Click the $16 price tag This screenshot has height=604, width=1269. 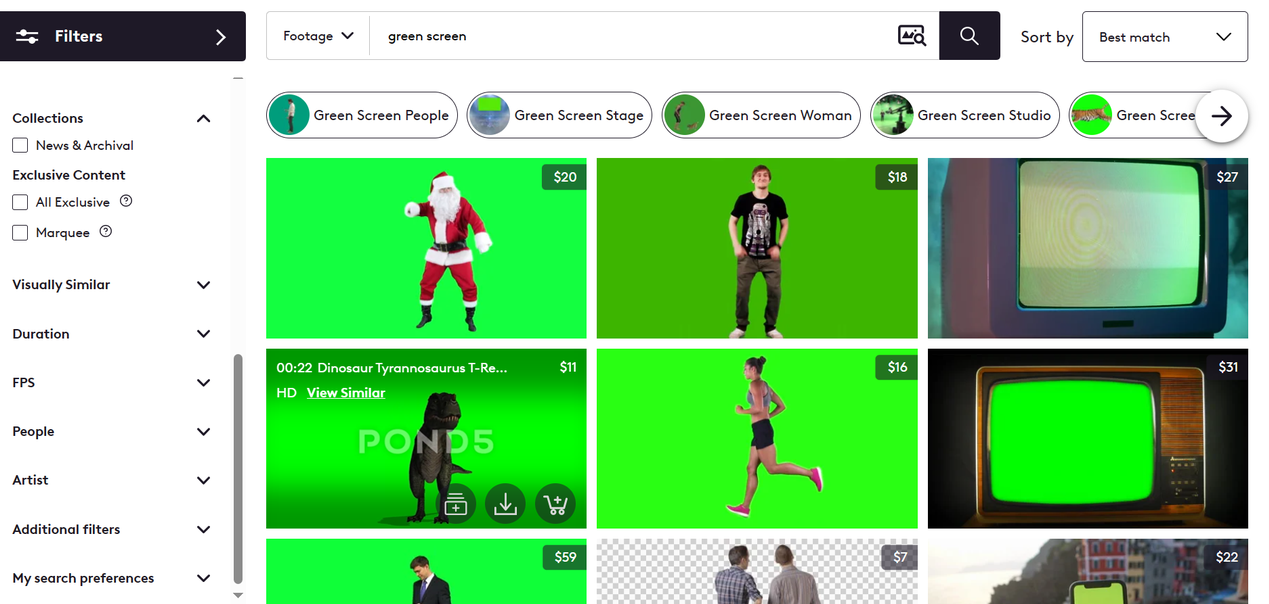[897, 367]
